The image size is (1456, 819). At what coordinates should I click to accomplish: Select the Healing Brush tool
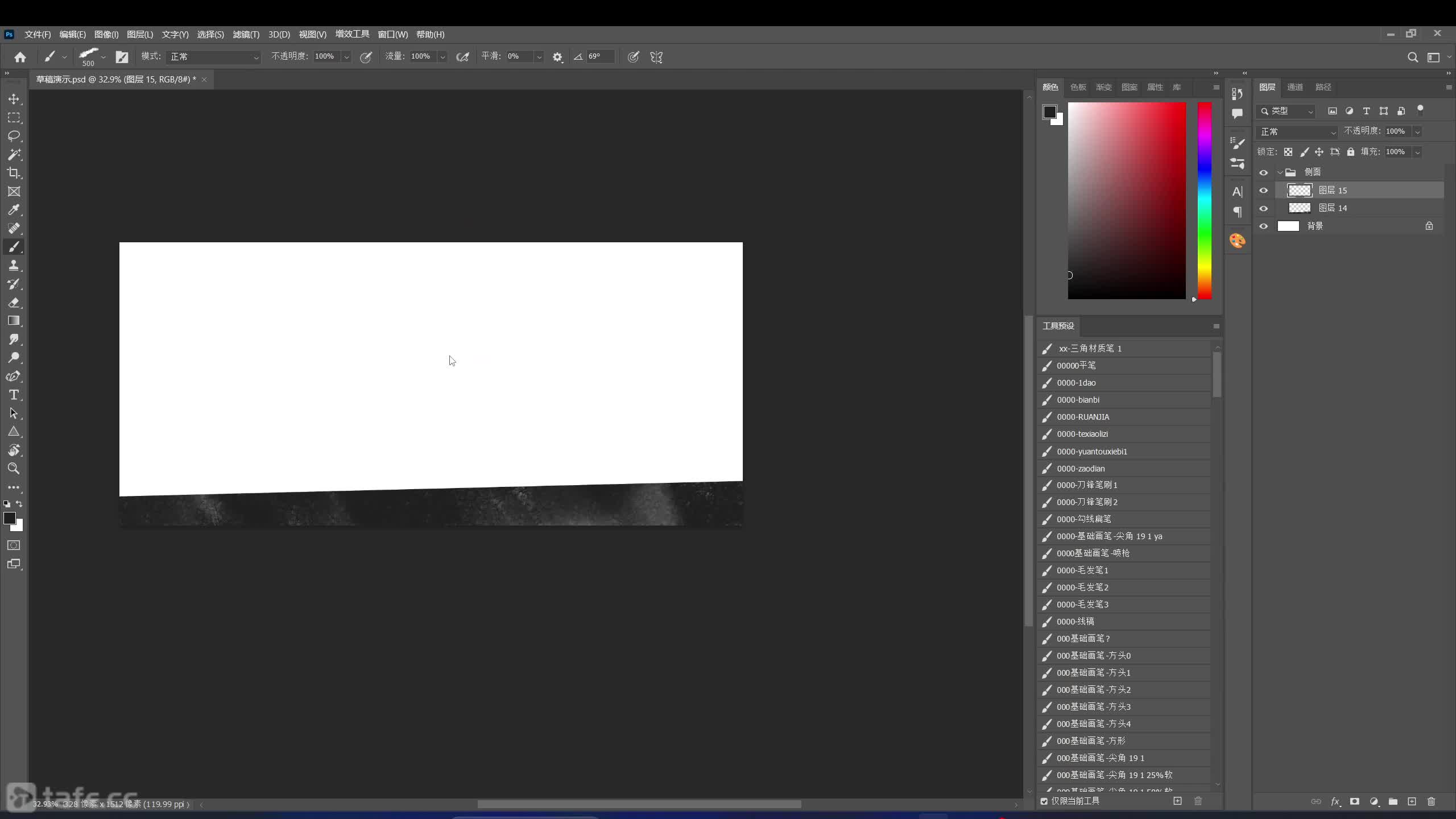14,229
